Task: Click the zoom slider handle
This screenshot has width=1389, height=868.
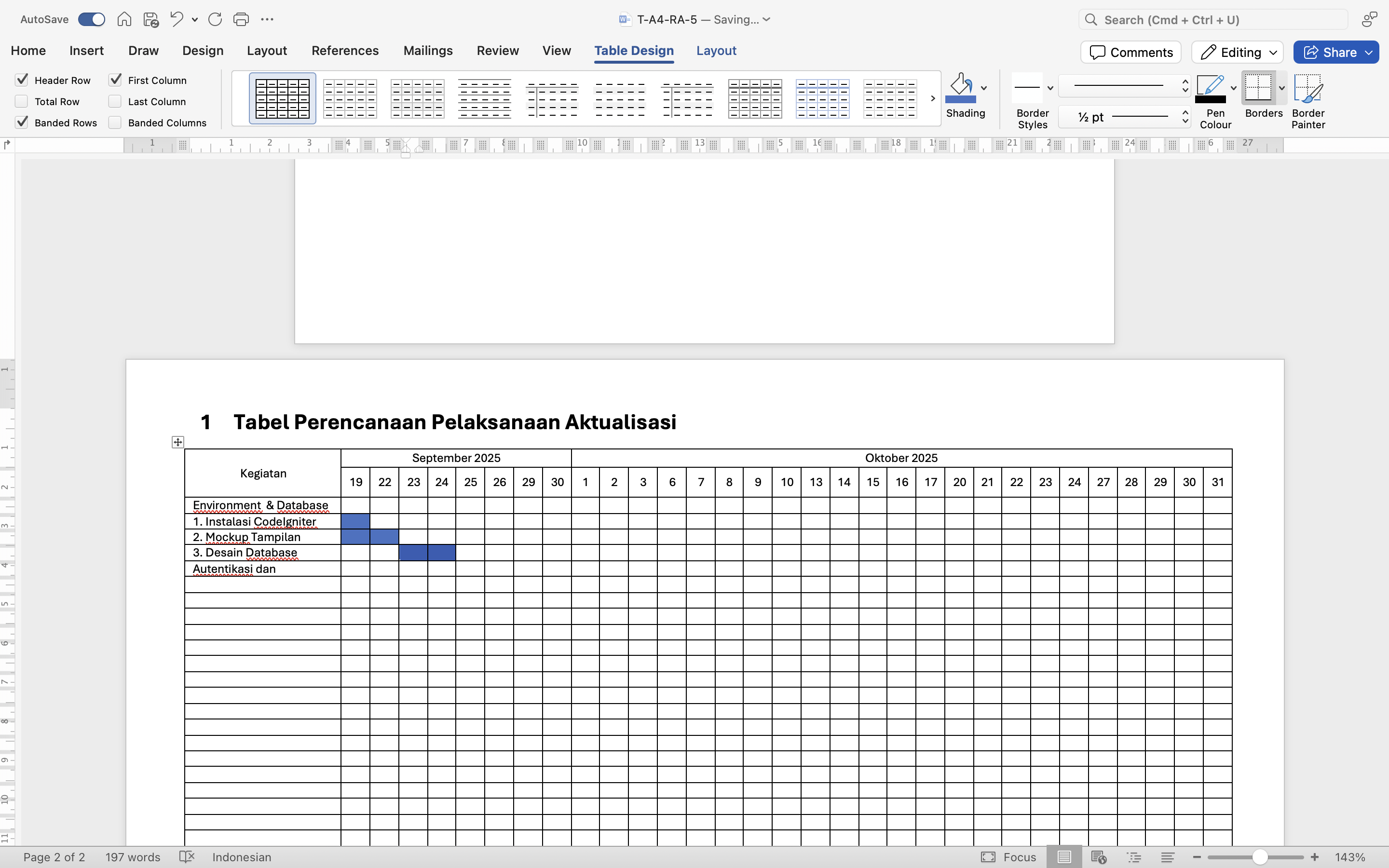Action: (1260, 857)
